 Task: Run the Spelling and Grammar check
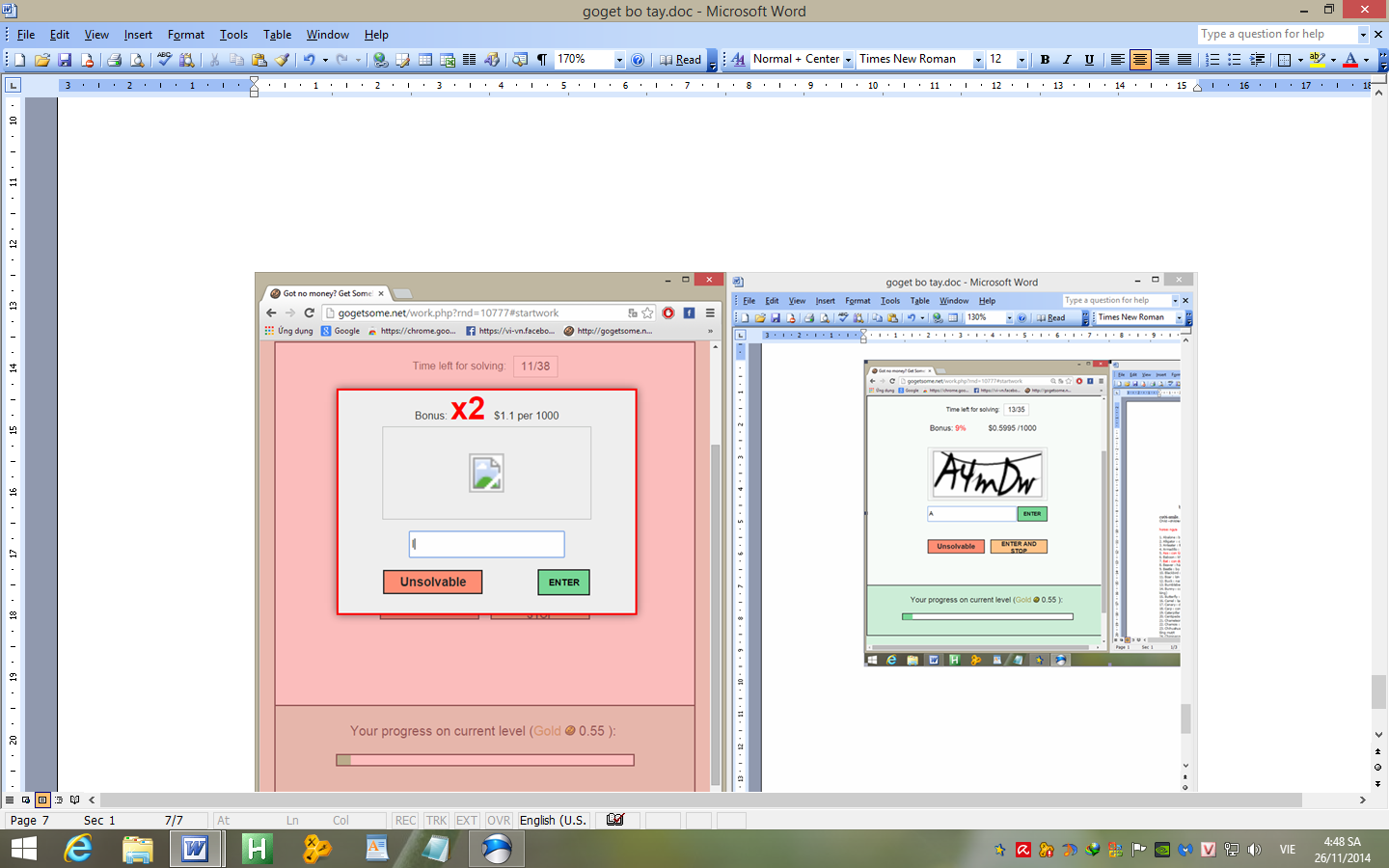[164, 60]
